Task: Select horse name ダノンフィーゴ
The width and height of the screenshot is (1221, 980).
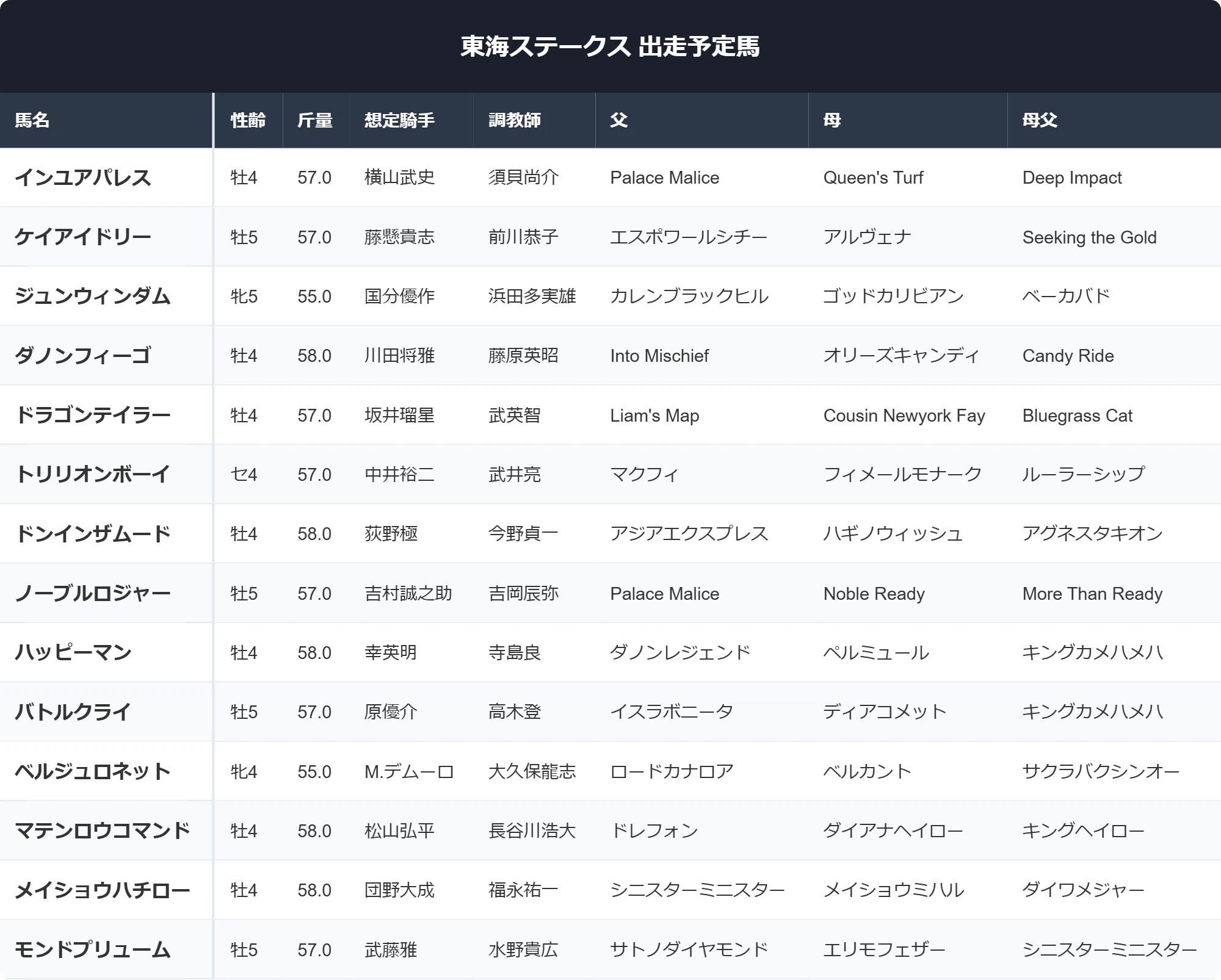Action: point(83,356)
